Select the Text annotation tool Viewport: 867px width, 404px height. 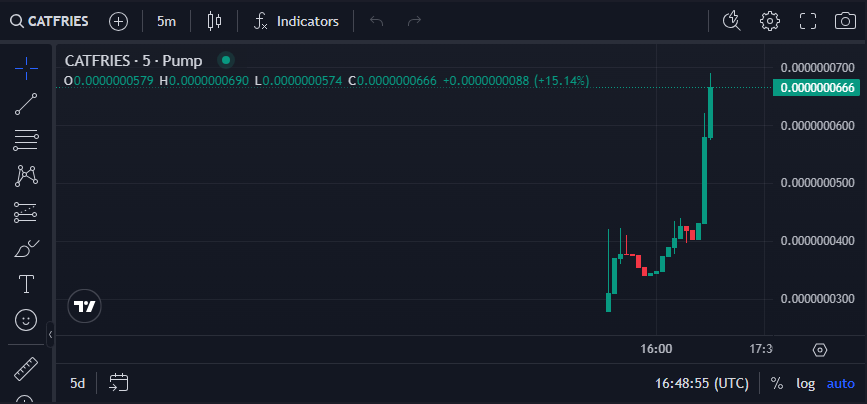click(26, 284)
